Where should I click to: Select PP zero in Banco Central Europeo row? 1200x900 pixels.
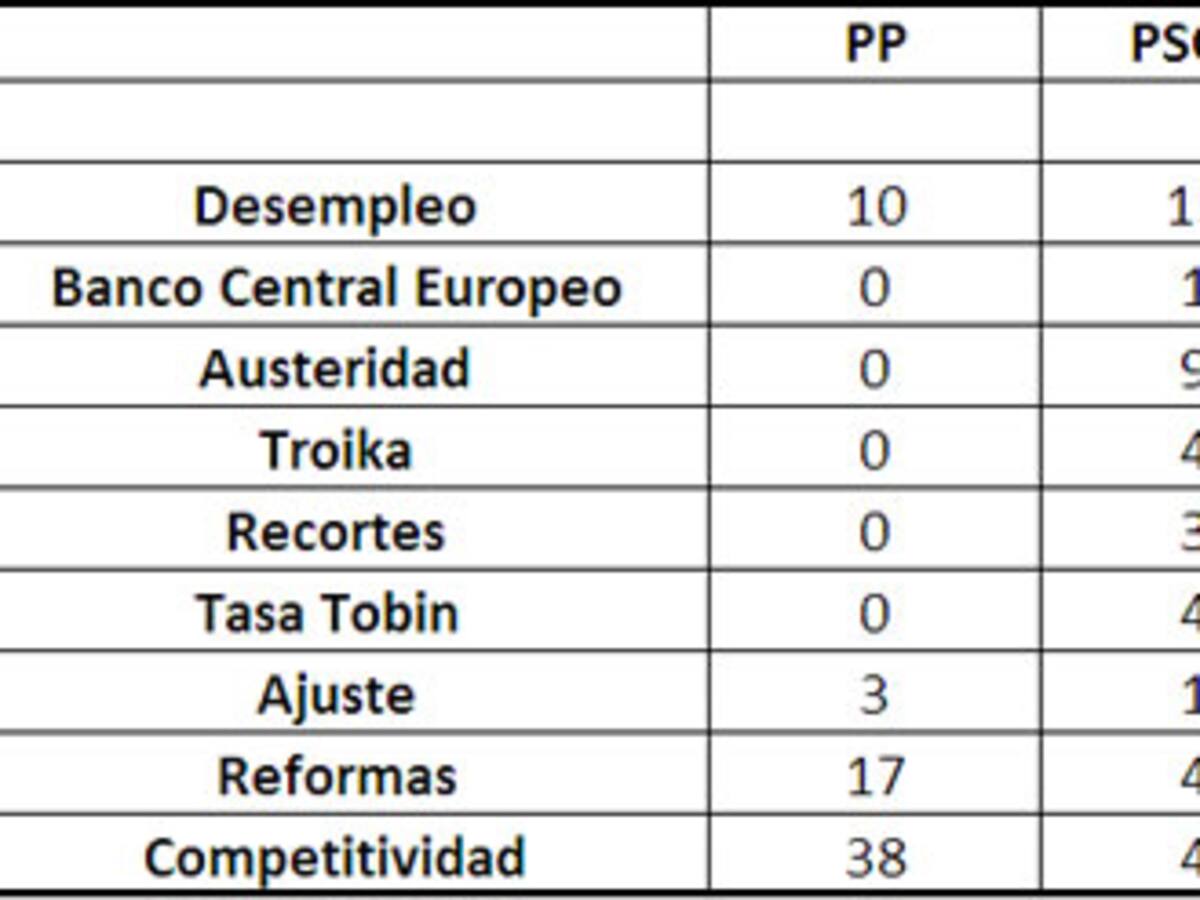(x=875, y=288)
